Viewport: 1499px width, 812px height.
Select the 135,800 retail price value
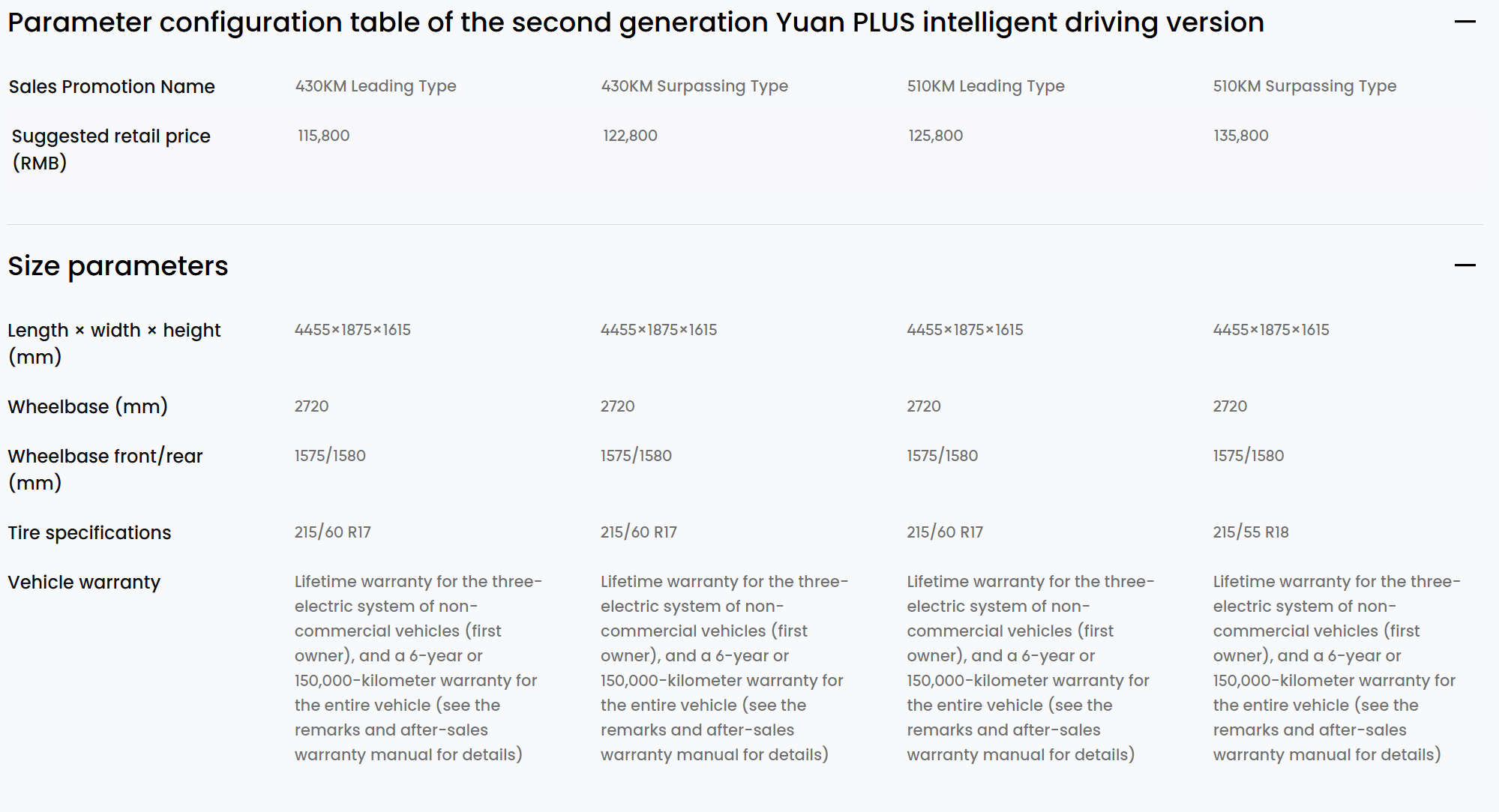[1240, 136]
